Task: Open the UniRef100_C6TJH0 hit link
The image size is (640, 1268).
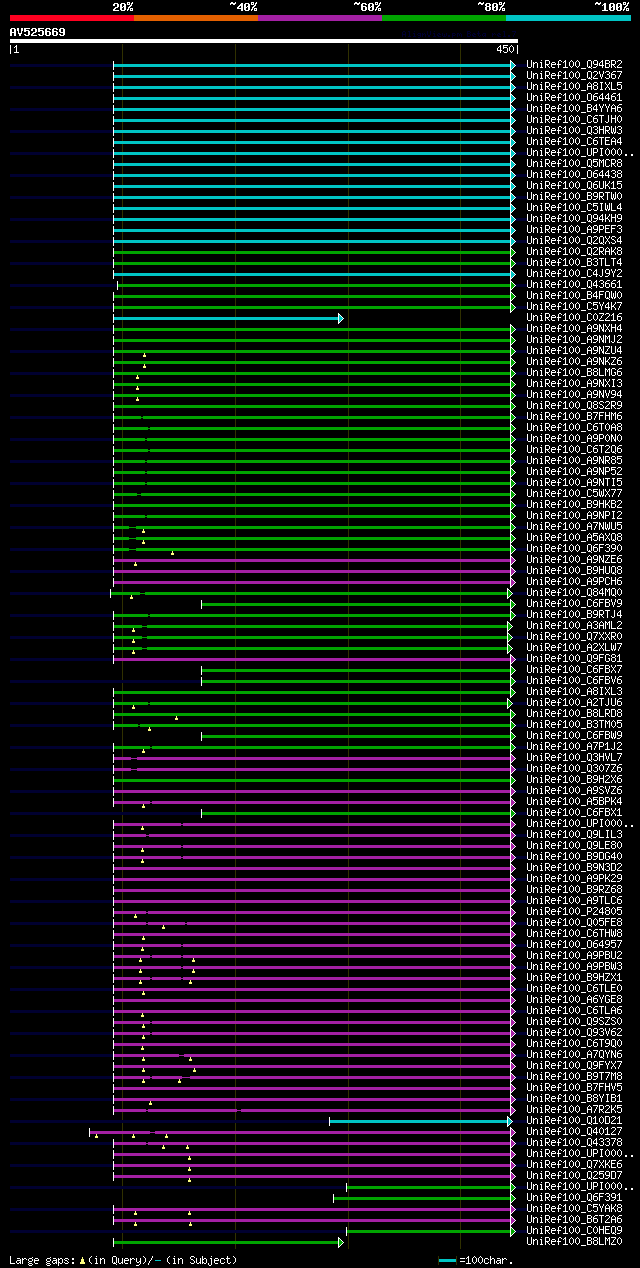Action: click(574, 119)
